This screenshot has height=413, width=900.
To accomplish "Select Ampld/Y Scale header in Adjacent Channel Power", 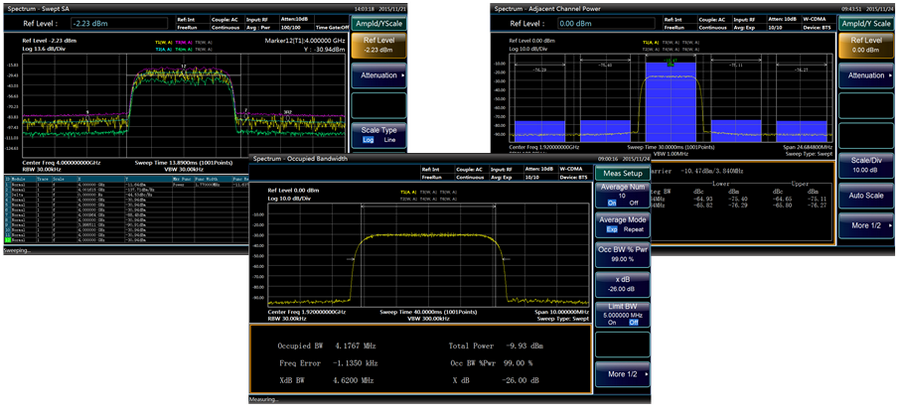I will (866, 23).
